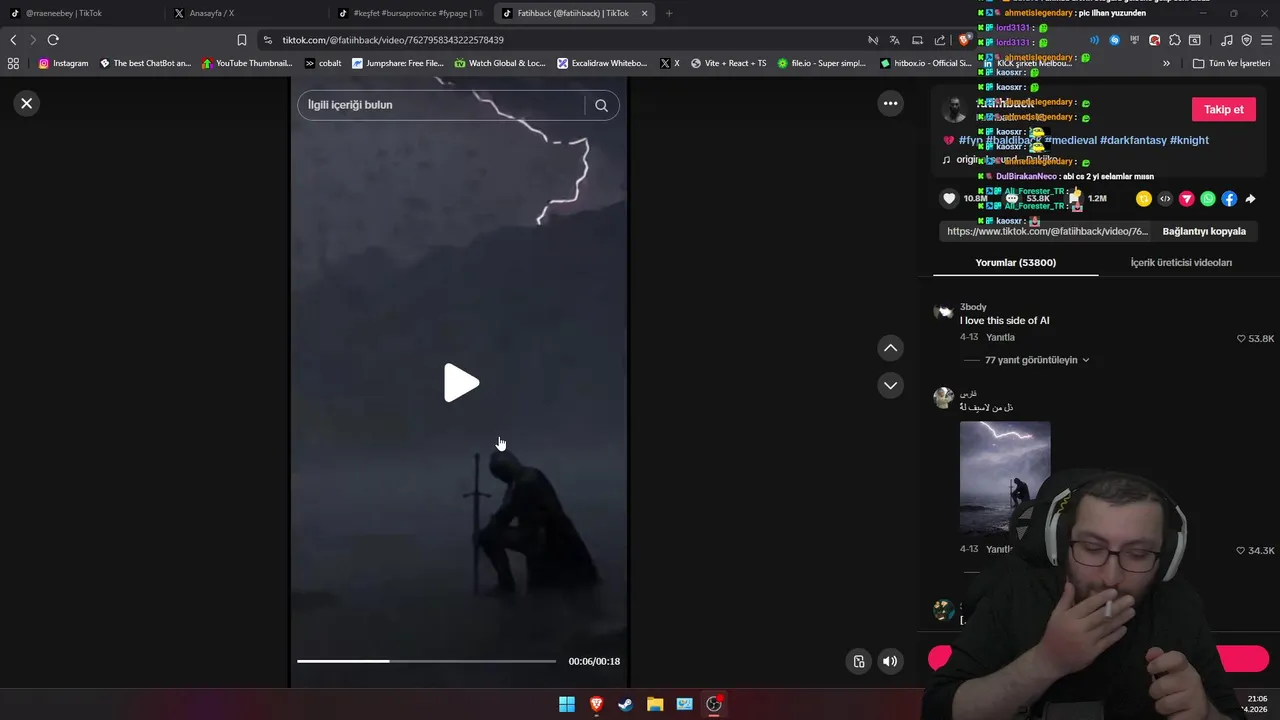Viewport: 1280px width, 720px height.
Task: Follow creator with 'Takip et' button
Action: click(1223, 109)
